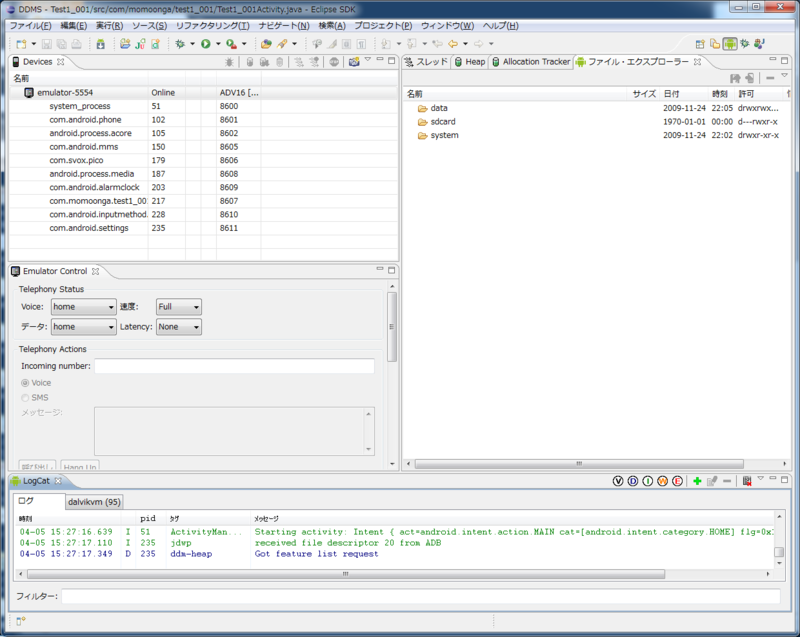Viewport: 800px width, 637px height.
Task: Click the Debug bug toolbar icon
Action: click(x=180, y=44)
